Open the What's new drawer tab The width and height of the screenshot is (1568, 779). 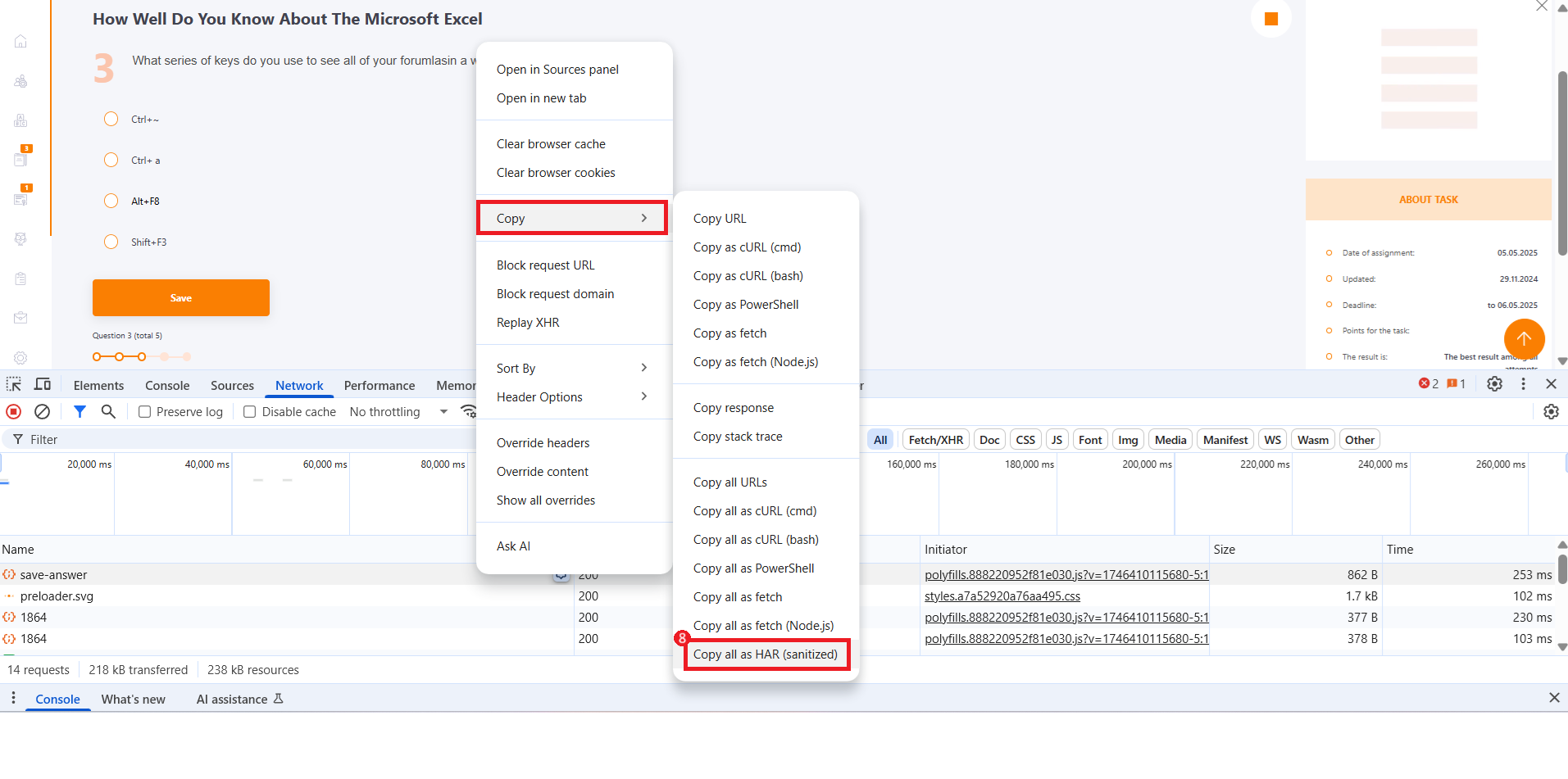[x=134, y=699]
